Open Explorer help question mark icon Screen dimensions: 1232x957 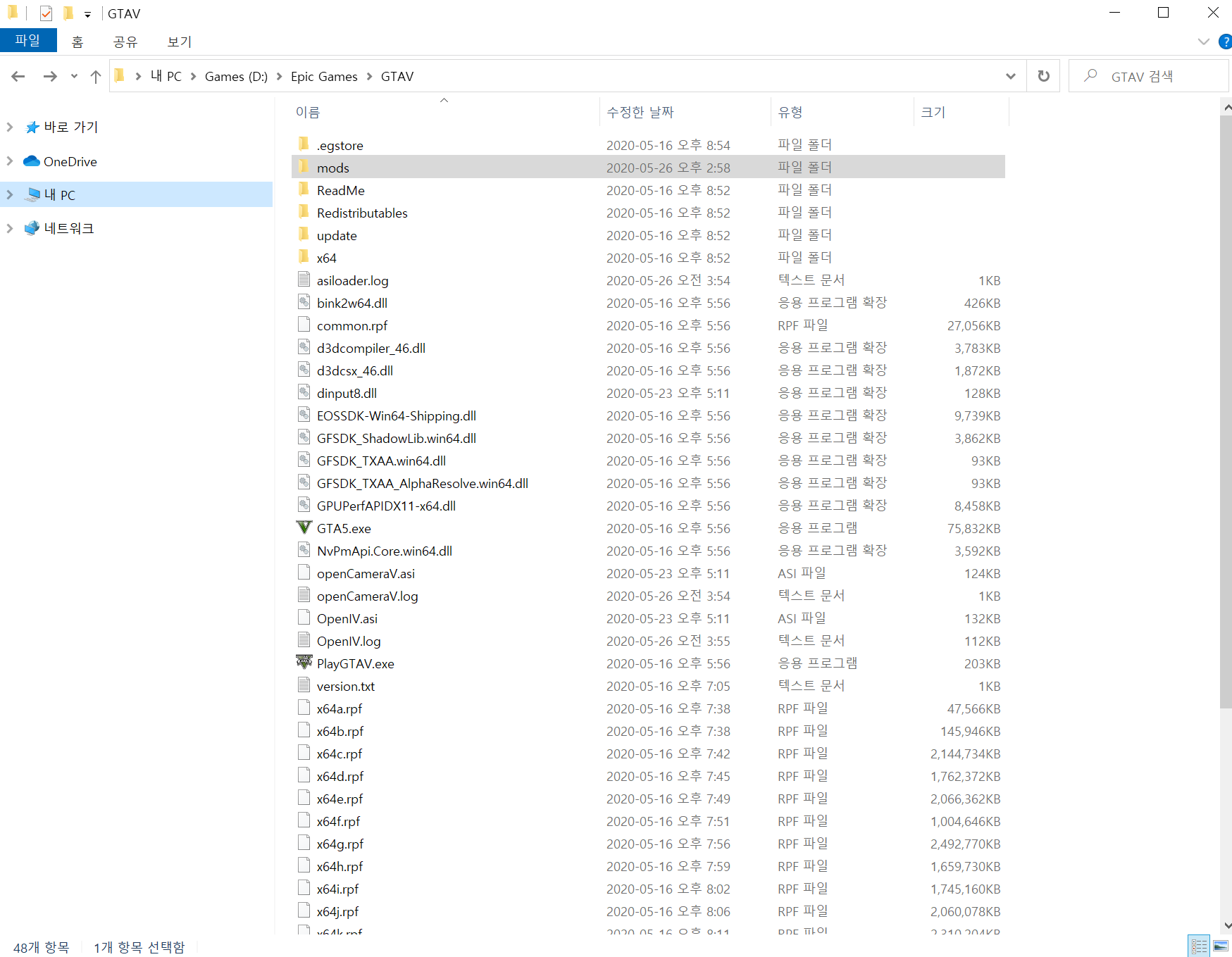(1225, 42)
